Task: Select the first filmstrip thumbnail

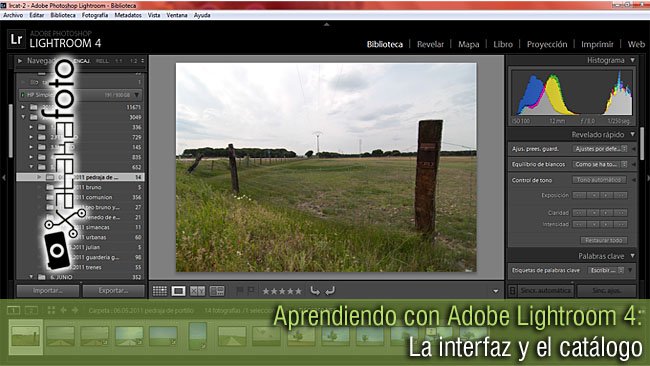Action: [x=26, y=336]
